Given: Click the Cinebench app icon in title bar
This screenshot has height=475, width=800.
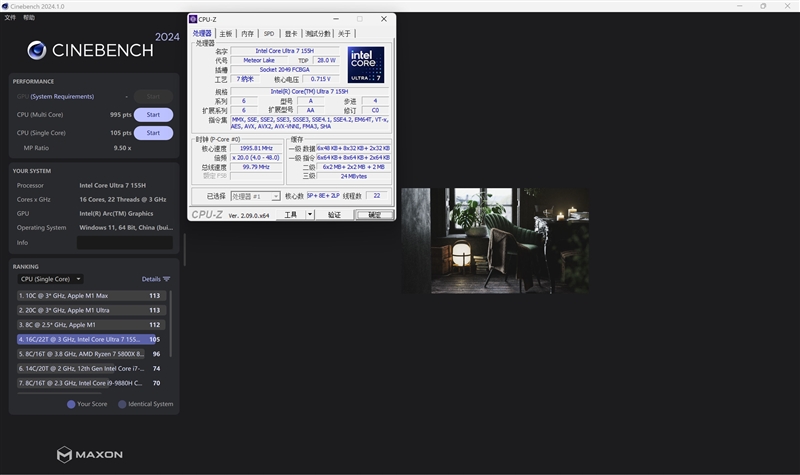Looking at the screenshot, I should click(x=5, y=6).
